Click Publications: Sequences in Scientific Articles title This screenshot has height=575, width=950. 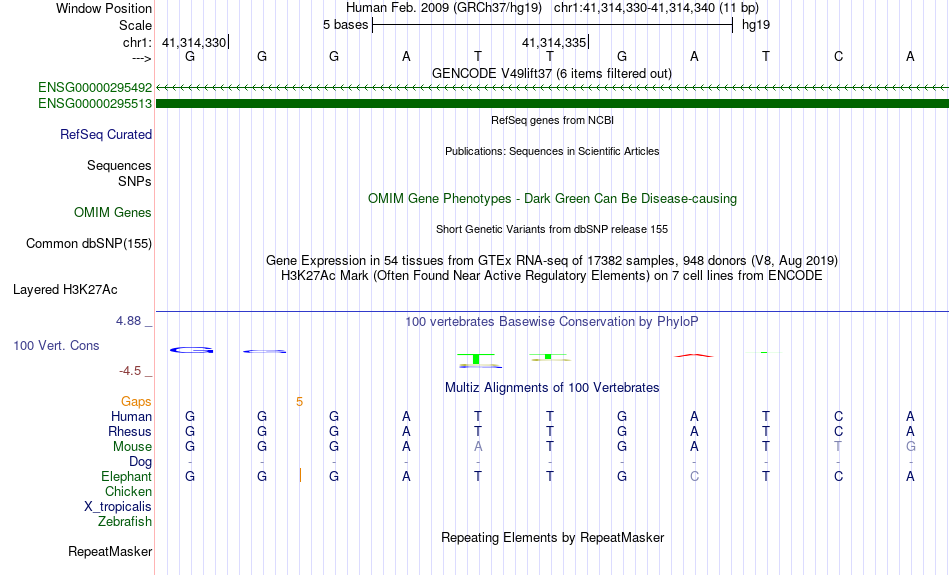point(552,151)
